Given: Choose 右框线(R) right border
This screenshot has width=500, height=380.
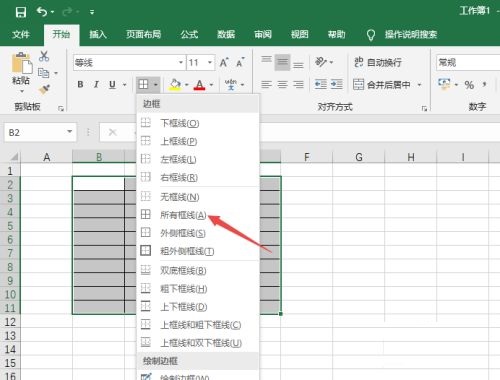Looking at the screenshot, I should coord(198,177).
